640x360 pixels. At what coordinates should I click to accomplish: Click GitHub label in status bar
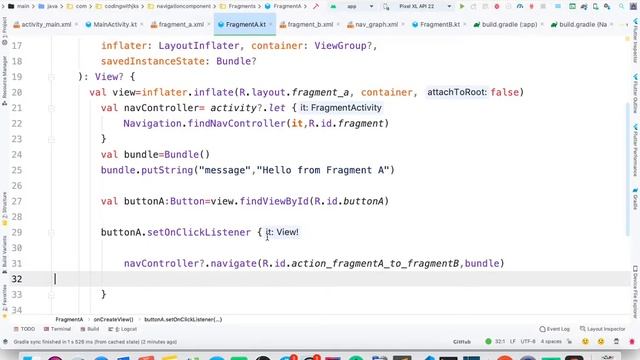click(462, 341)
